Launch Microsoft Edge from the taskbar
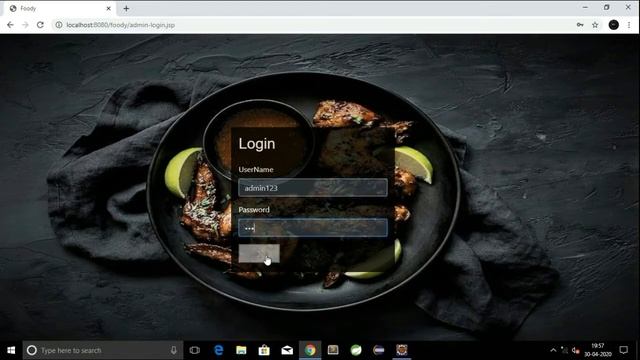The height and width of the screenshot is (360, 640). pos(218,350)
